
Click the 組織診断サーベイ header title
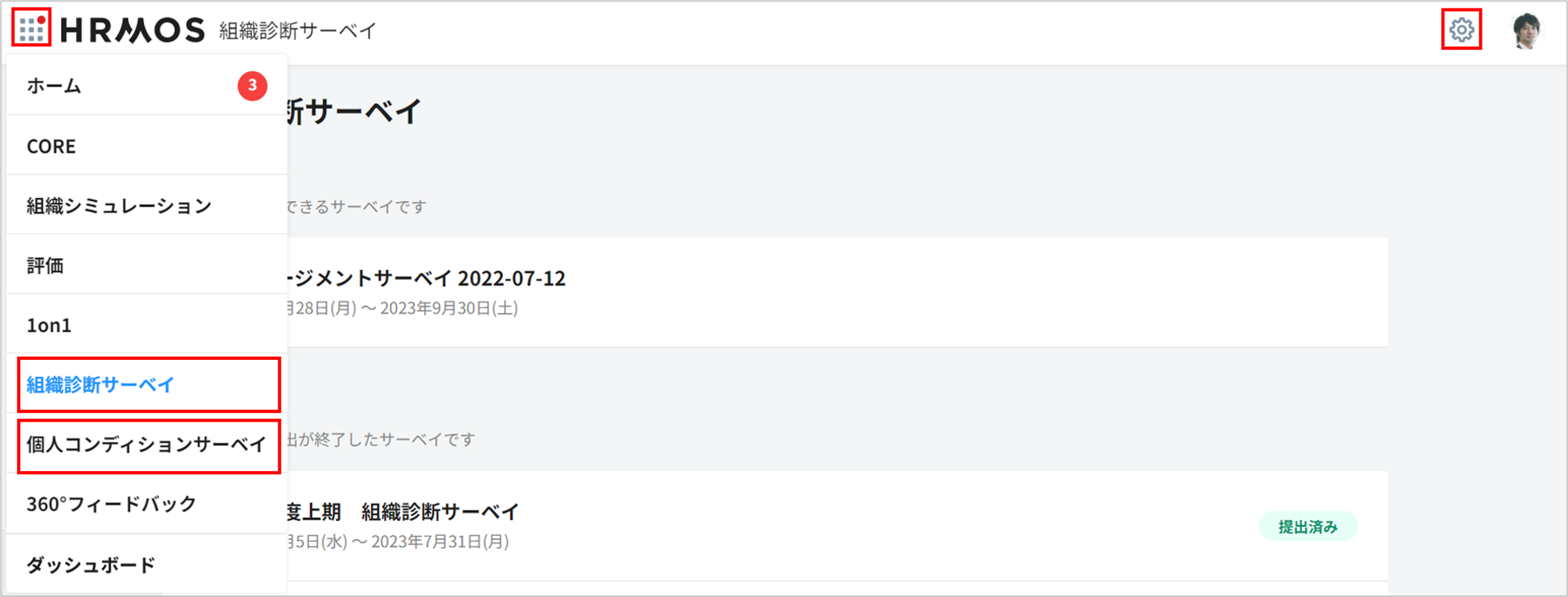[298, 31]
